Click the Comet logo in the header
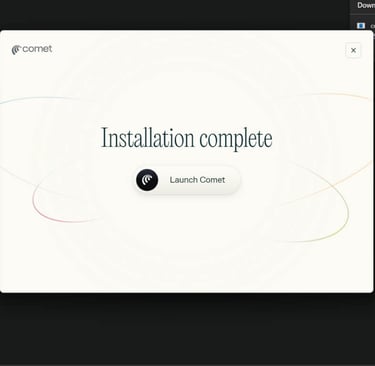375x366 pixels. click(32, 49)
